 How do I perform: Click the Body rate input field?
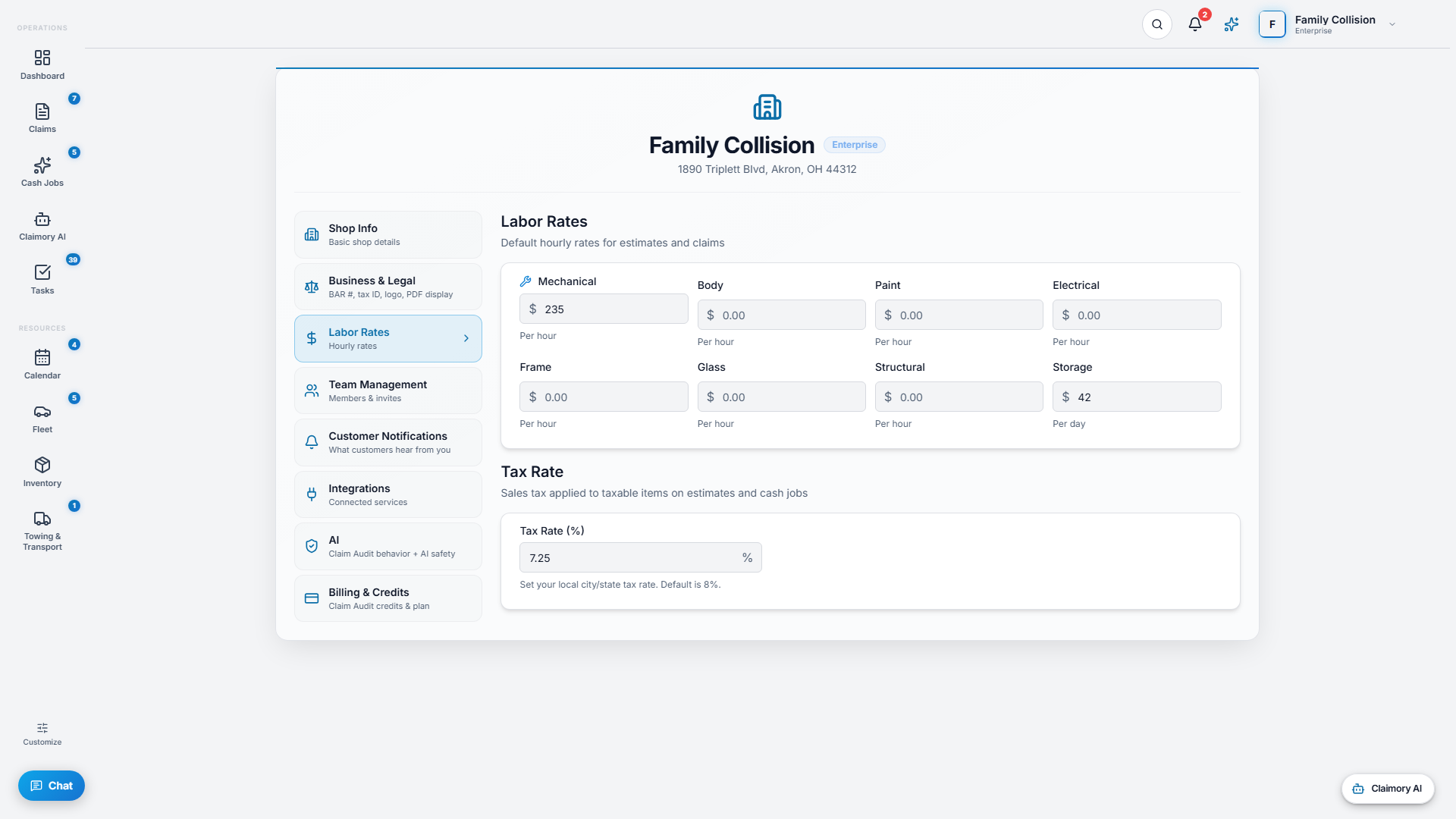(x=781, y=315)
